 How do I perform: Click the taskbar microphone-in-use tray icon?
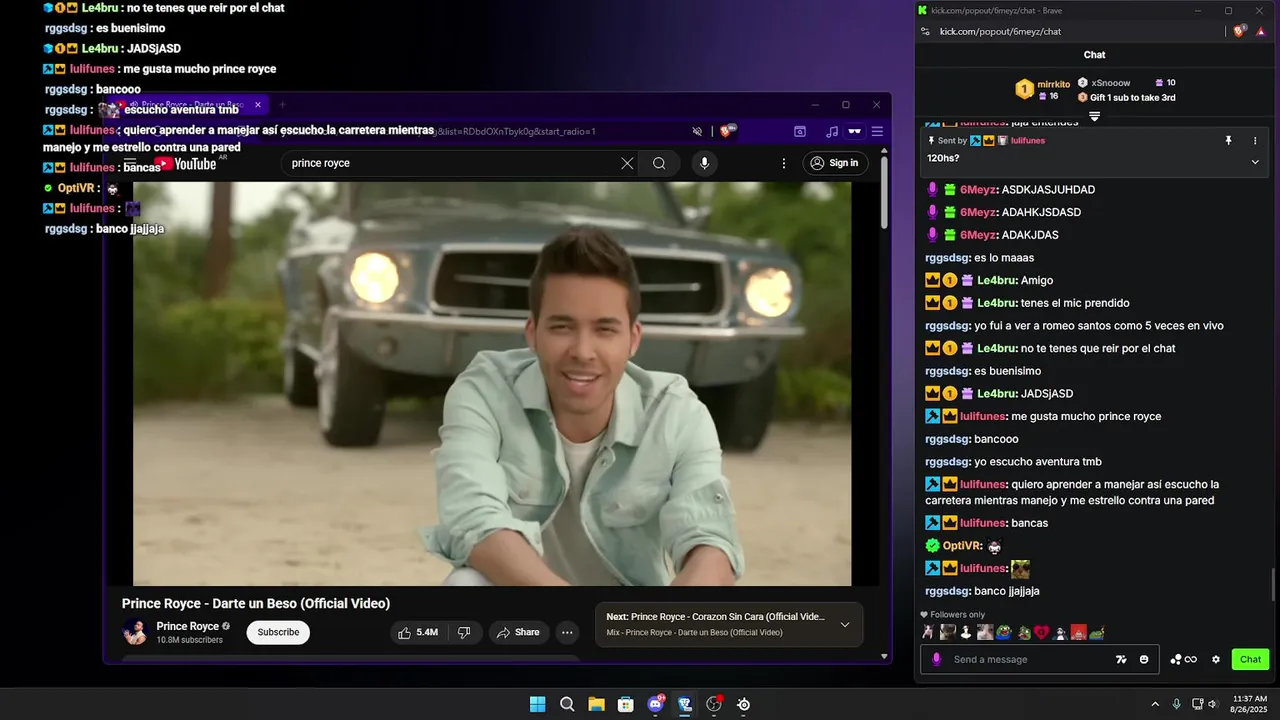(1177, 704)
